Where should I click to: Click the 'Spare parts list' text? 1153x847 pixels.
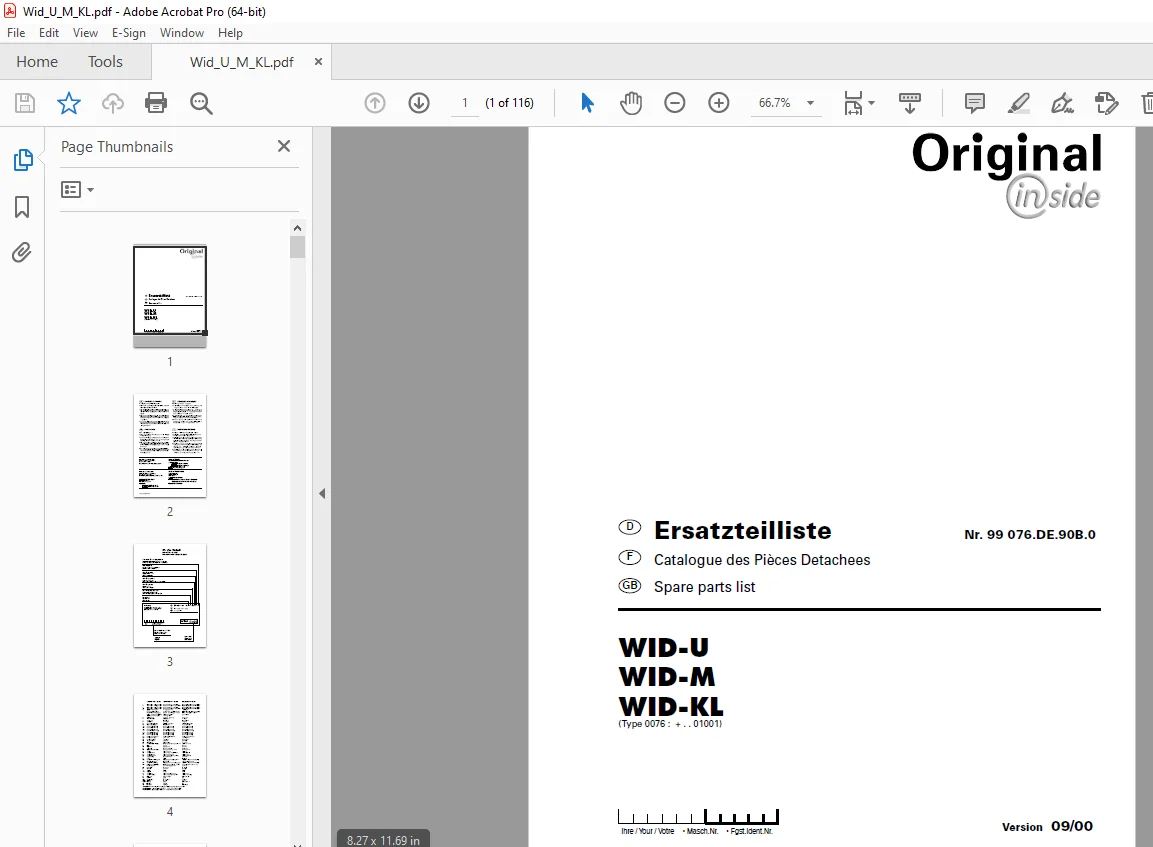pyautogui.click(x=704, y=587)
